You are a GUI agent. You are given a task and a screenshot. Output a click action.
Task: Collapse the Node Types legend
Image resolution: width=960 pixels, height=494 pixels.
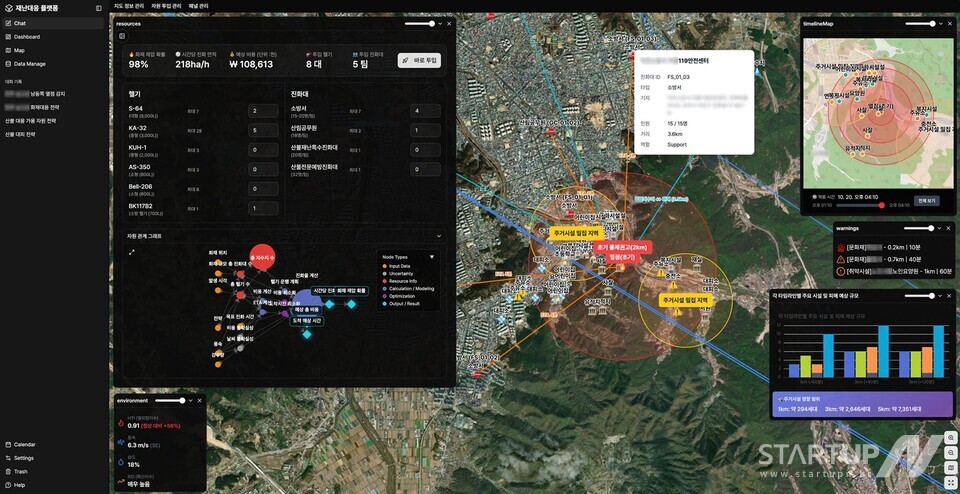click(432, 256)
